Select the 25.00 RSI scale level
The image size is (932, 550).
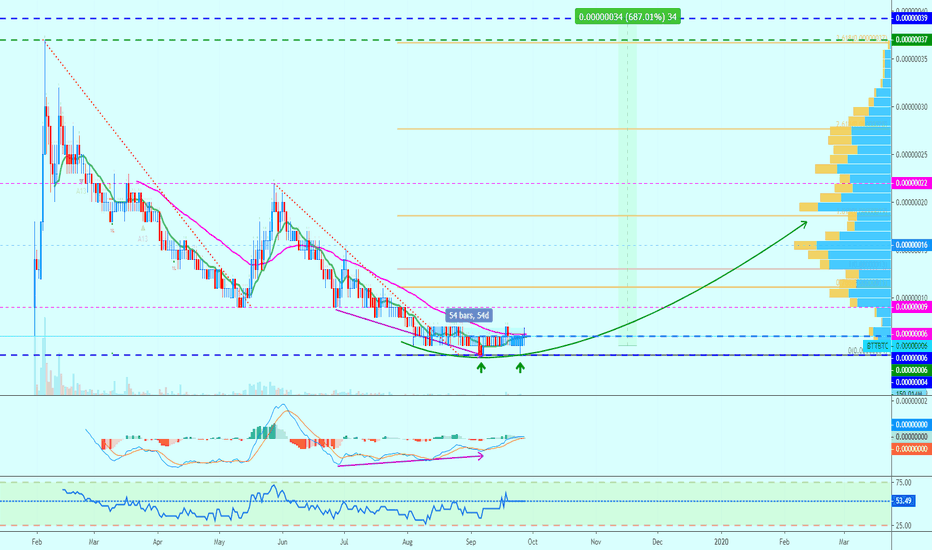(x=903, y=526)
